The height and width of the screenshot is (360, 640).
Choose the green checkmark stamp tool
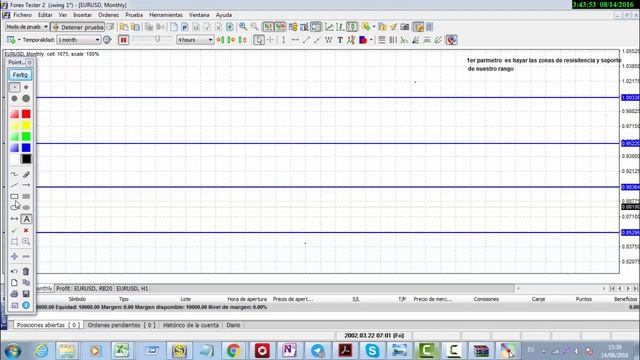pyautogui.click(x=14, y=230)
